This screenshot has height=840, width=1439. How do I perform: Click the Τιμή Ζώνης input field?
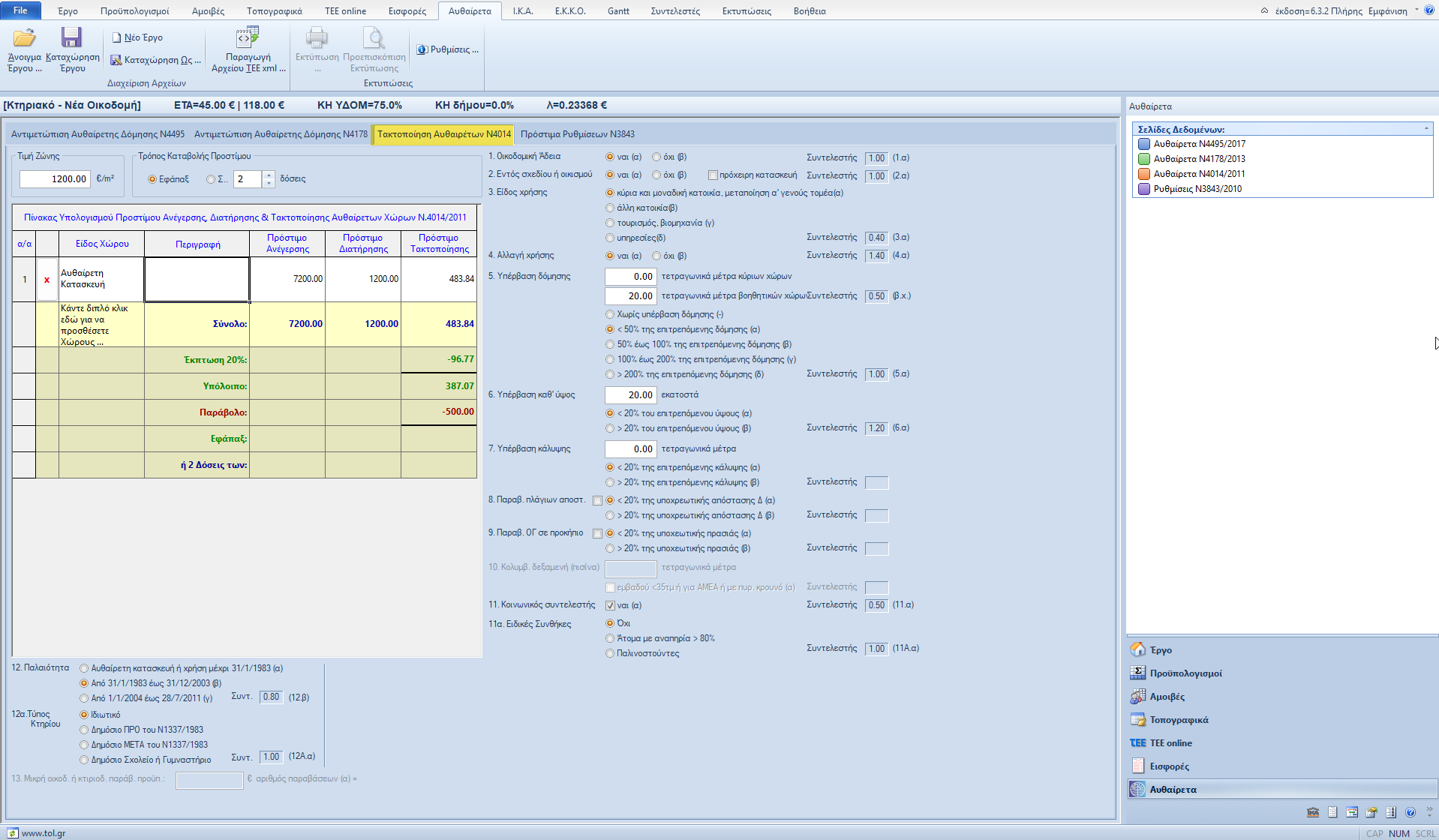(x=54, y=179)
